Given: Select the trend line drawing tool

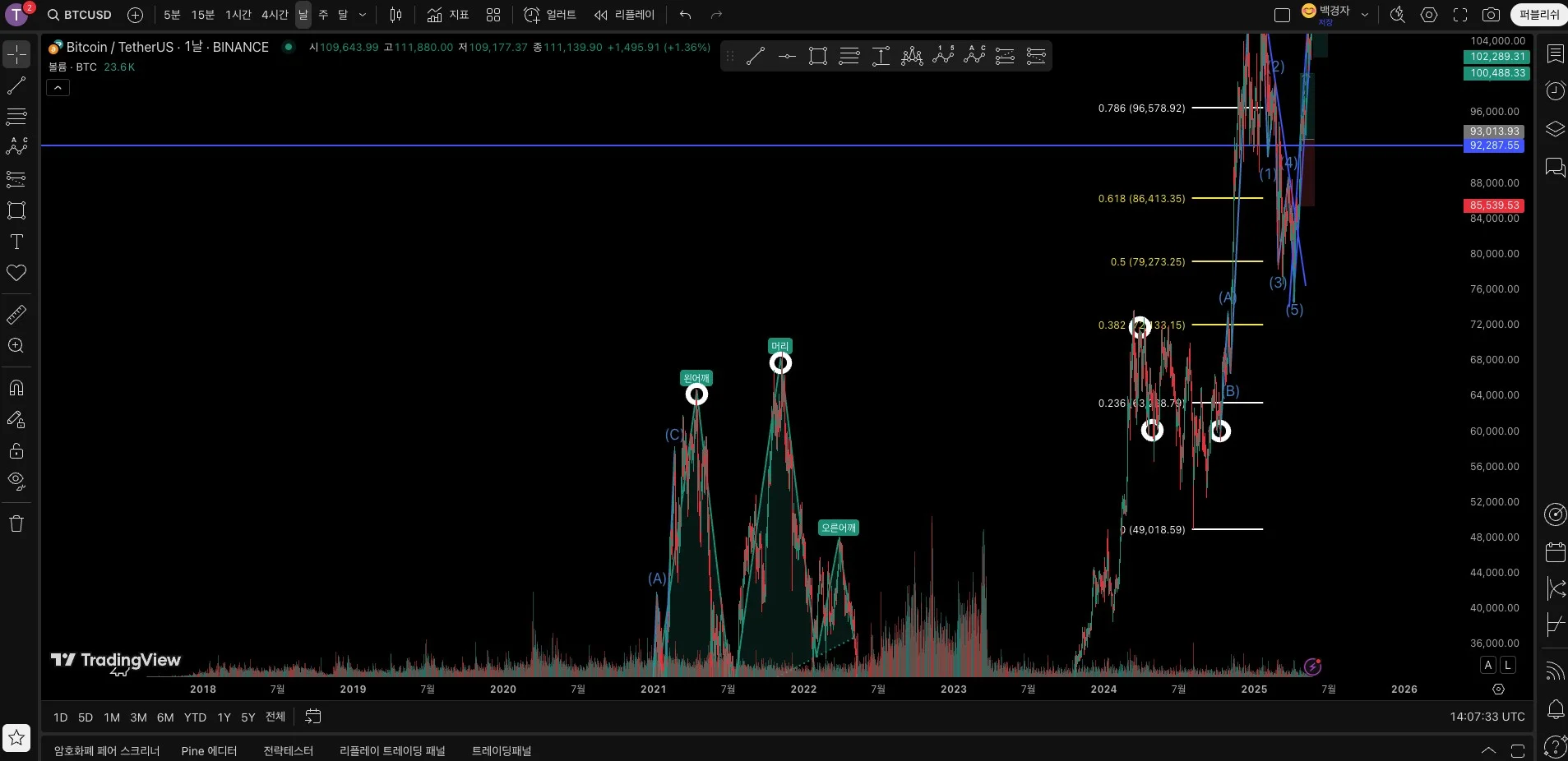Looking at the screenshot, I should pos(16,85).
